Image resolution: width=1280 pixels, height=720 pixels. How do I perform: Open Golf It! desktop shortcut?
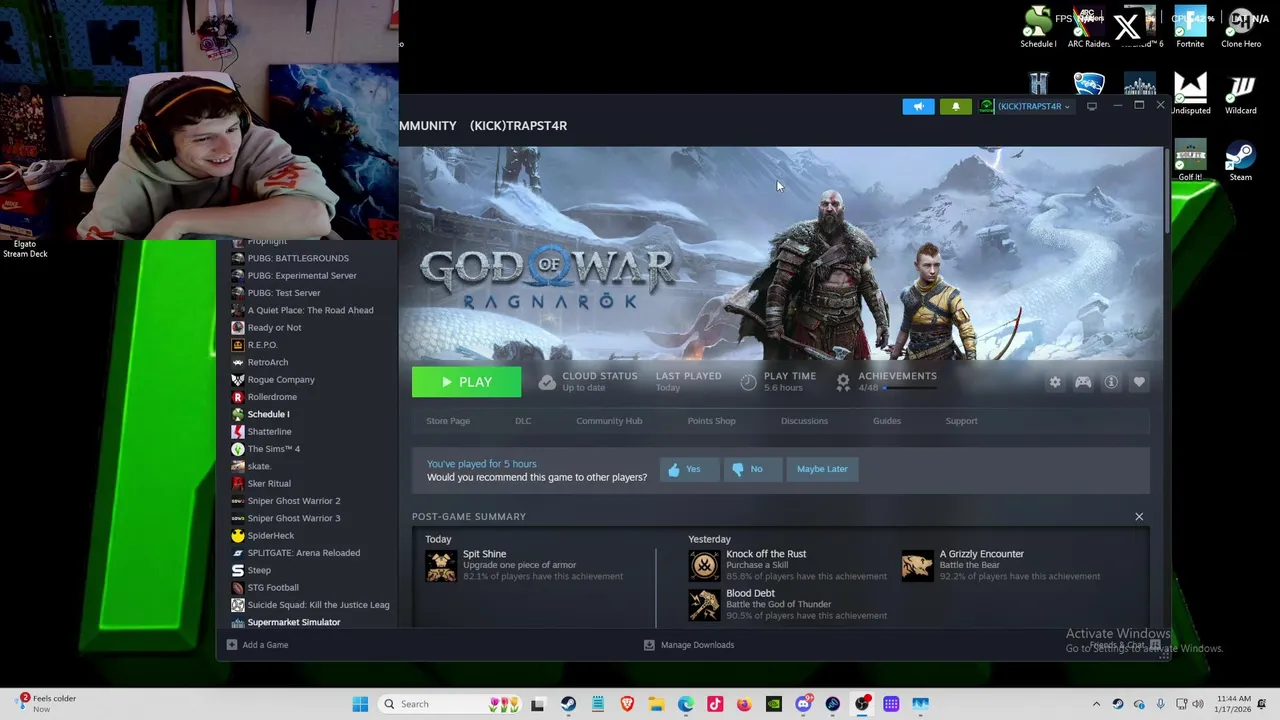pyautogui.click(x=1190, y=161)
